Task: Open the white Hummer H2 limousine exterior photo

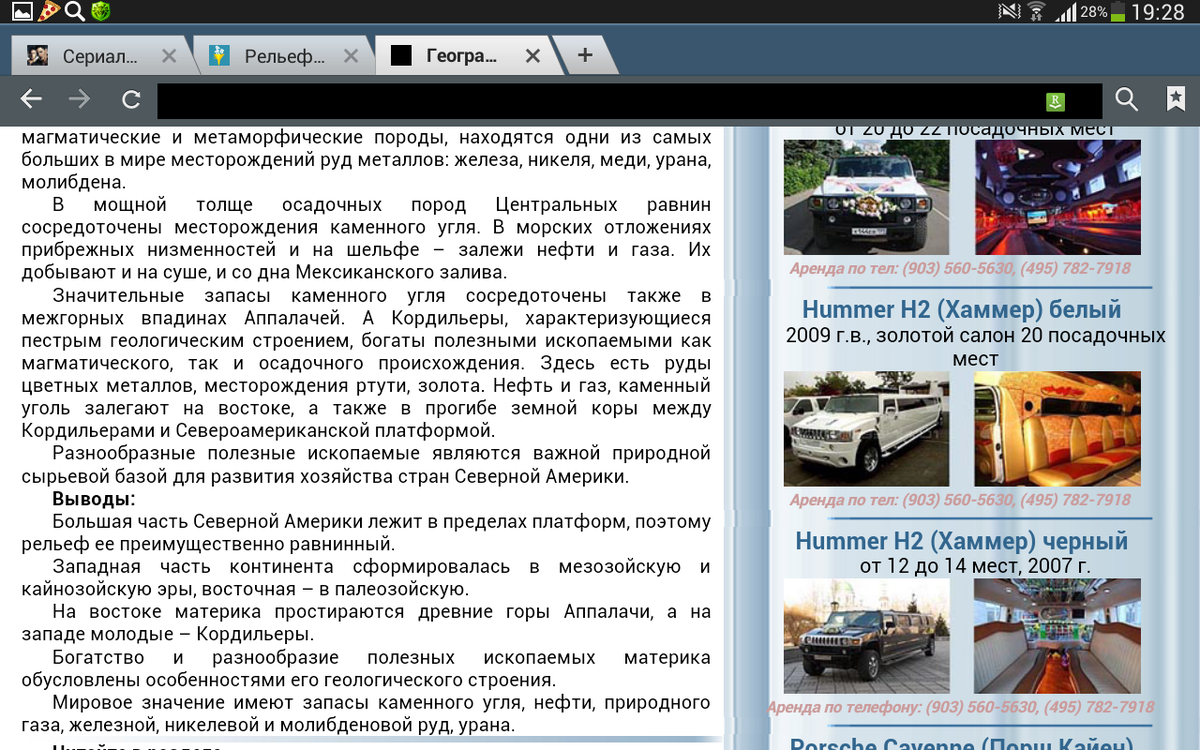Action: [866, 429]
